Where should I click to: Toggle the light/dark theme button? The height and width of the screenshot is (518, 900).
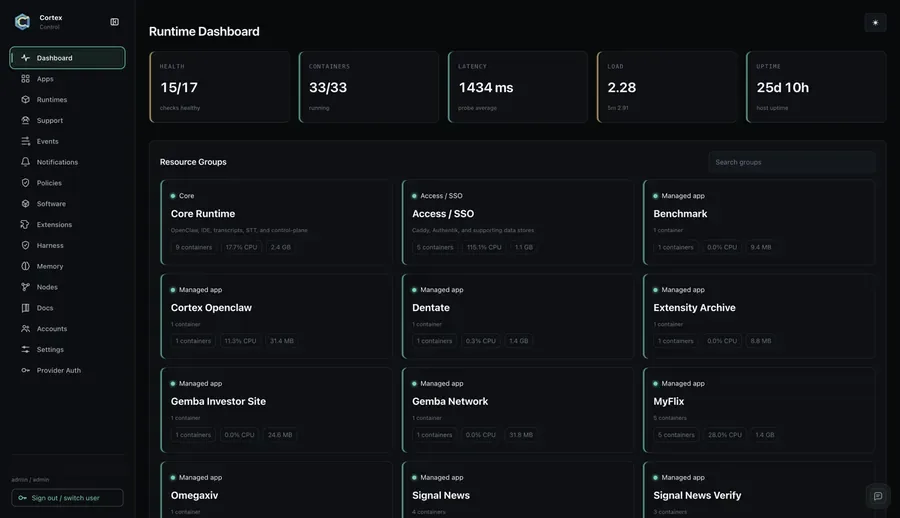point(875,23)
